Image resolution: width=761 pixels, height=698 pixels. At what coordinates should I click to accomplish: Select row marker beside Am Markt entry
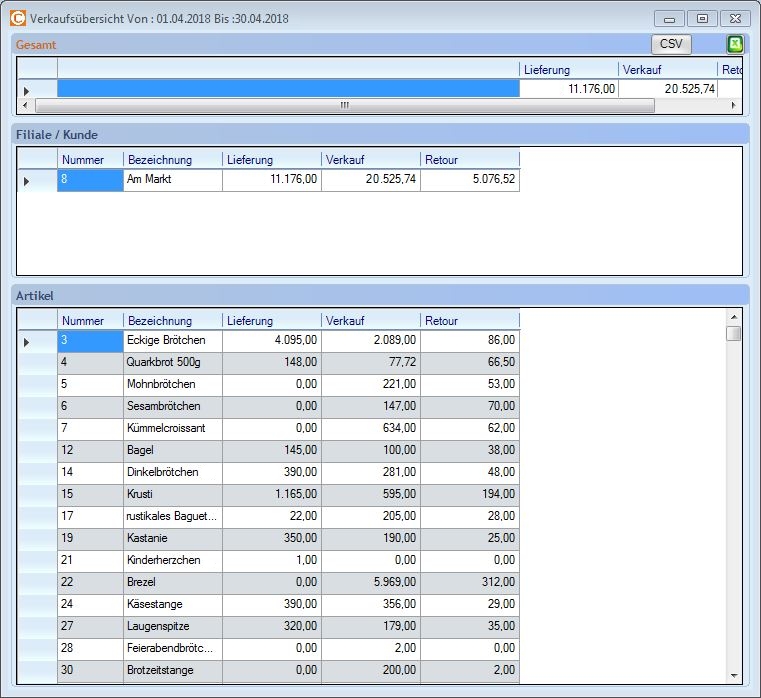(x=27, y=181)
